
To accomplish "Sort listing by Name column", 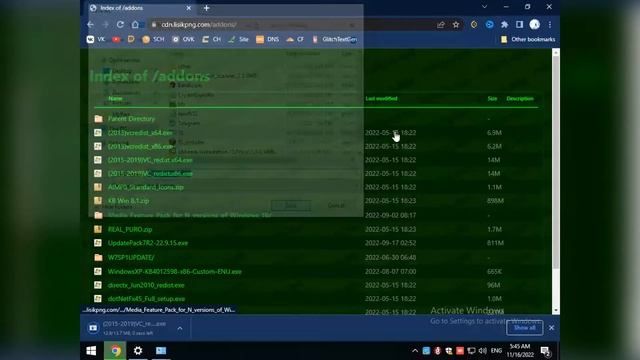I will (x=116, y=98).
